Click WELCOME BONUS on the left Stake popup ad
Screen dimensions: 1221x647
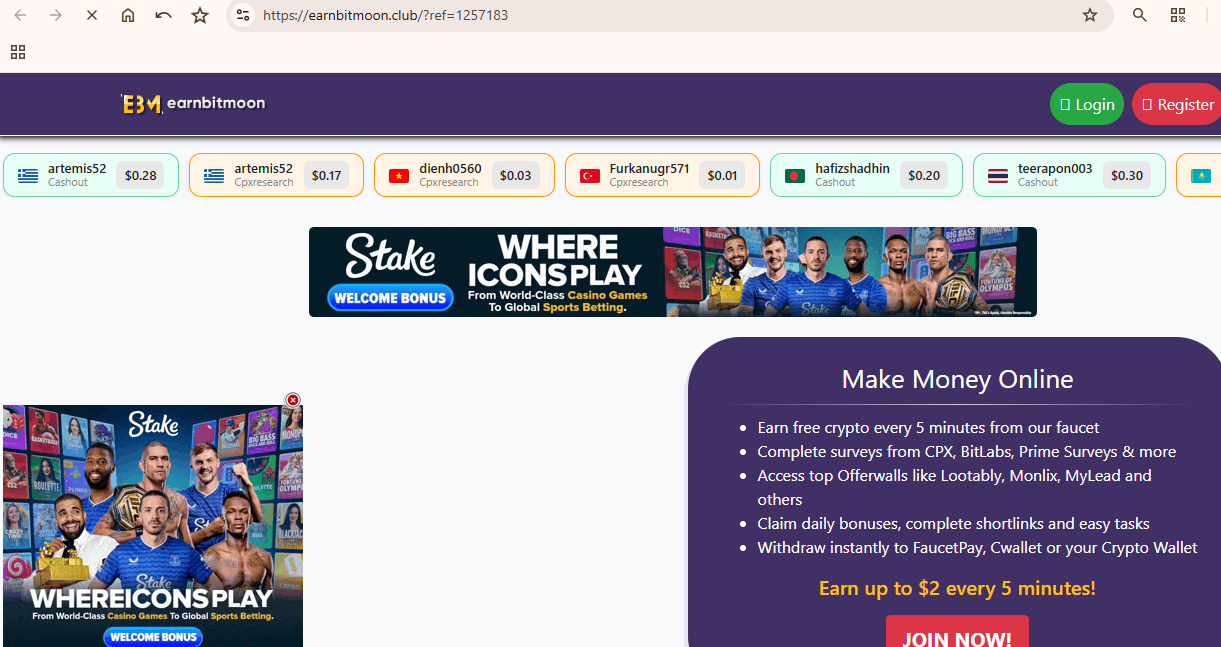[x=153, y=637]
